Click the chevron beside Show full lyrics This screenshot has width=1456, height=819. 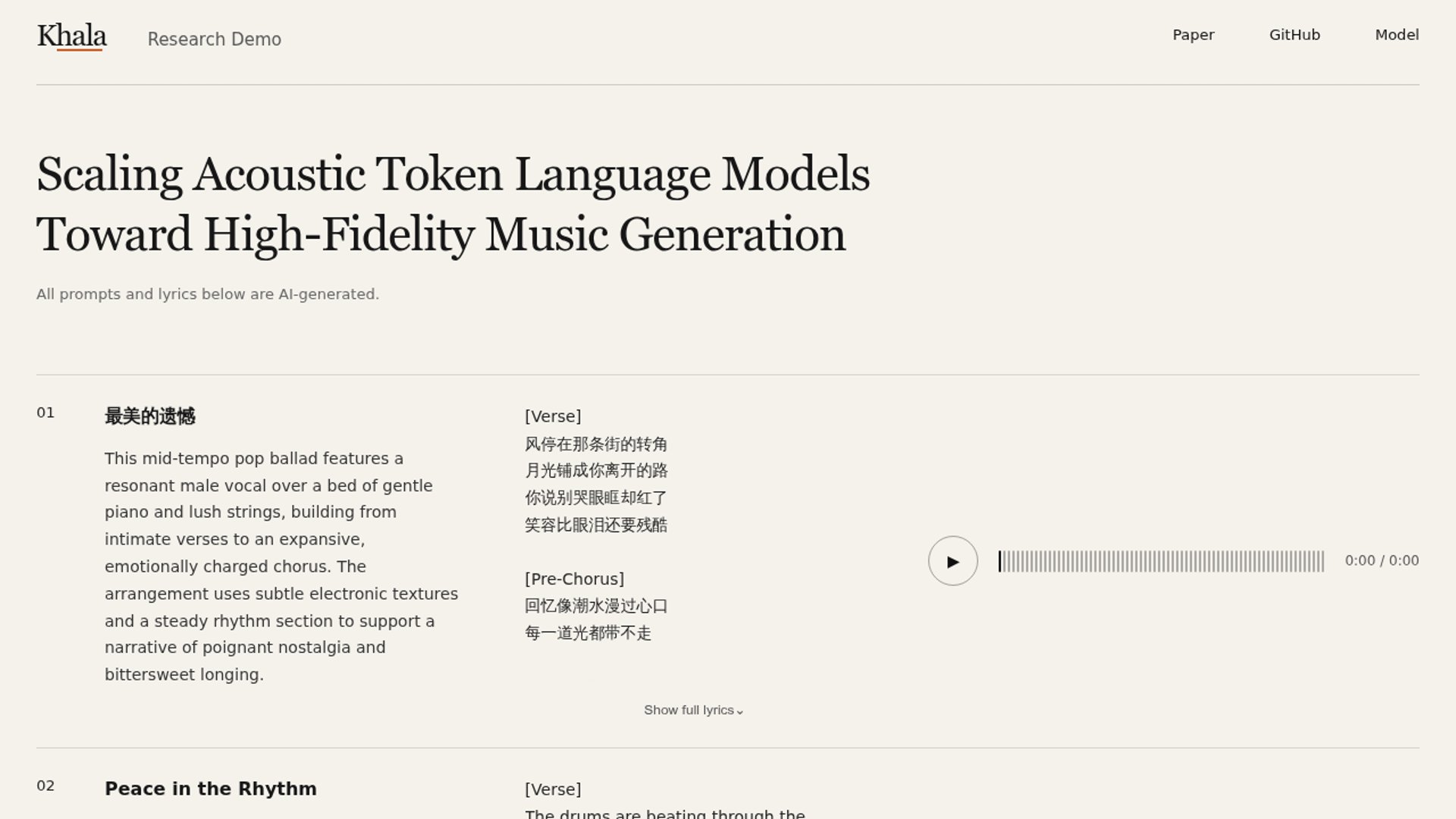pos(740,712)
